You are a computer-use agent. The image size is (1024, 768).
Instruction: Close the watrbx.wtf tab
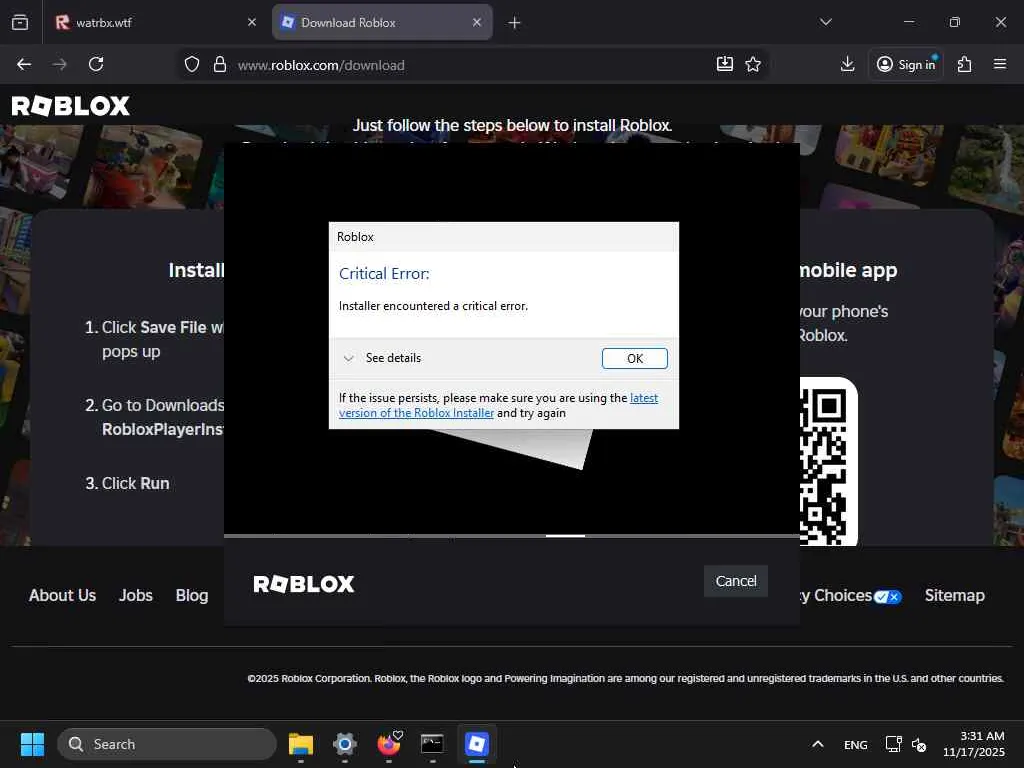point(252,22)
